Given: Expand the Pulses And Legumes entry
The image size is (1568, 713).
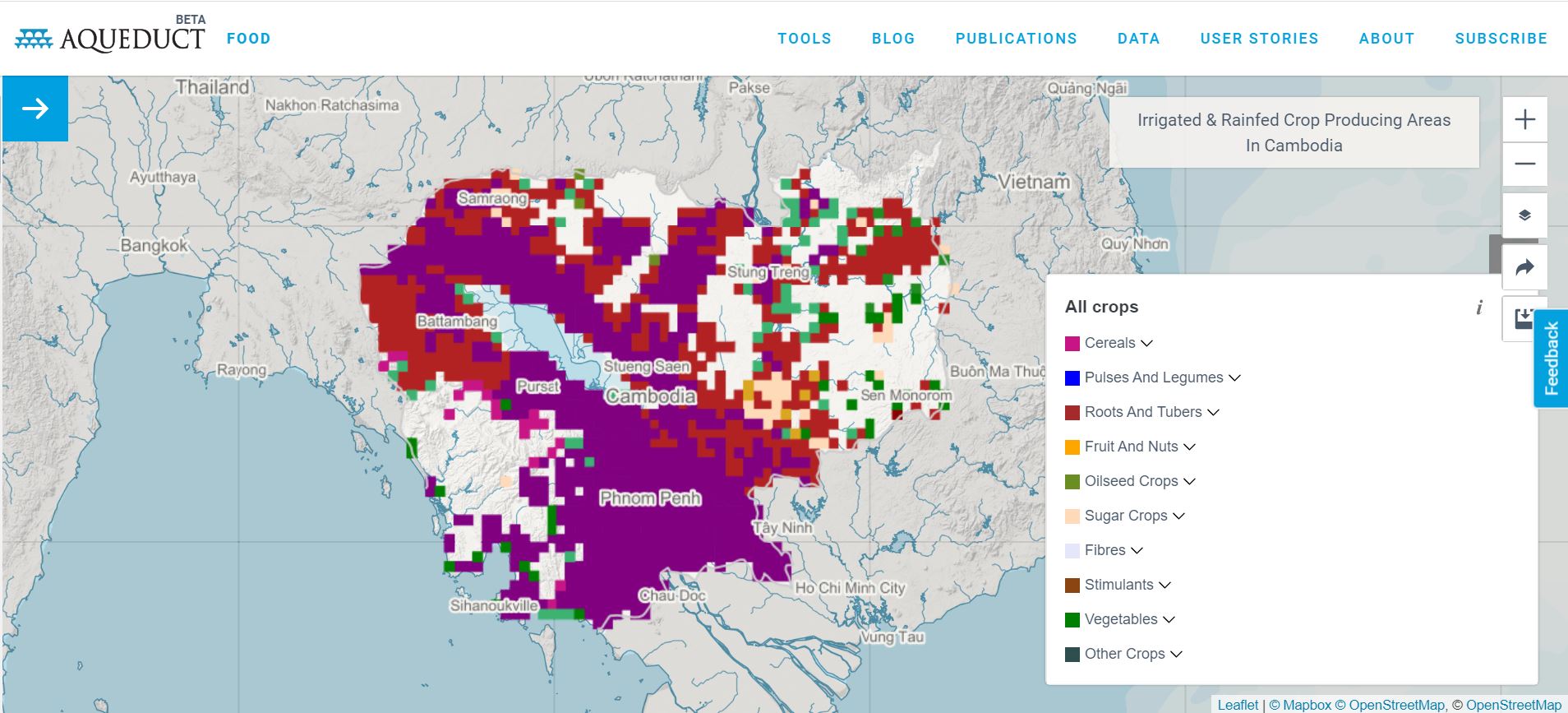Looking at the screenshot, I should 1234,377.
